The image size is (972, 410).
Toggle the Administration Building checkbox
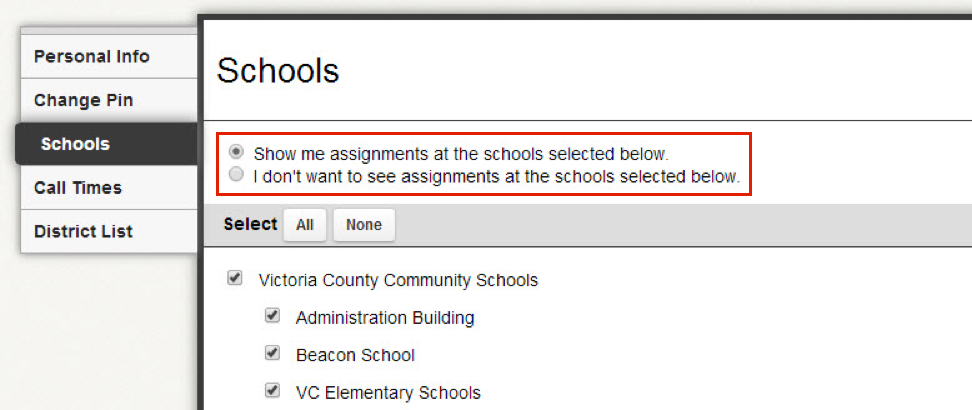pyautogui.click(x=272, y=316)
